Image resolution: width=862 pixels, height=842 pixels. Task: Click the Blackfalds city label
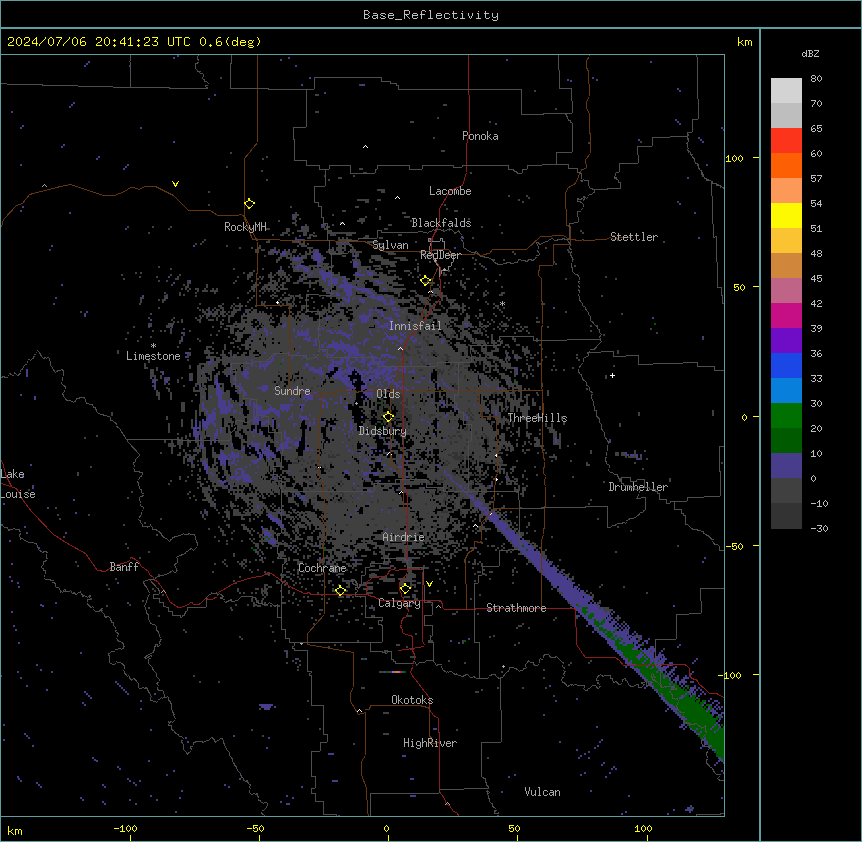pos(441,223)
